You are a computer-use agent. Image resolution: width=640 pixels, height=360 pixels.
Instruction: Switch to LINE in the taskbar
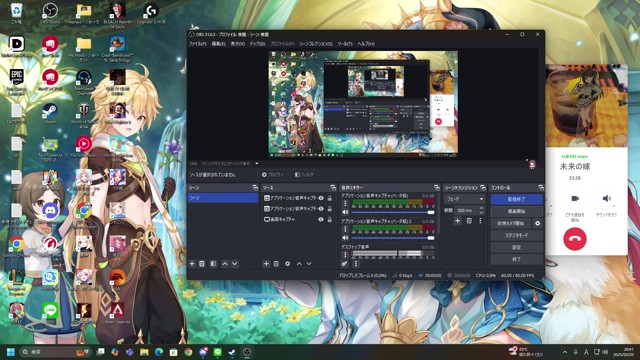click(x=218, y=352)
